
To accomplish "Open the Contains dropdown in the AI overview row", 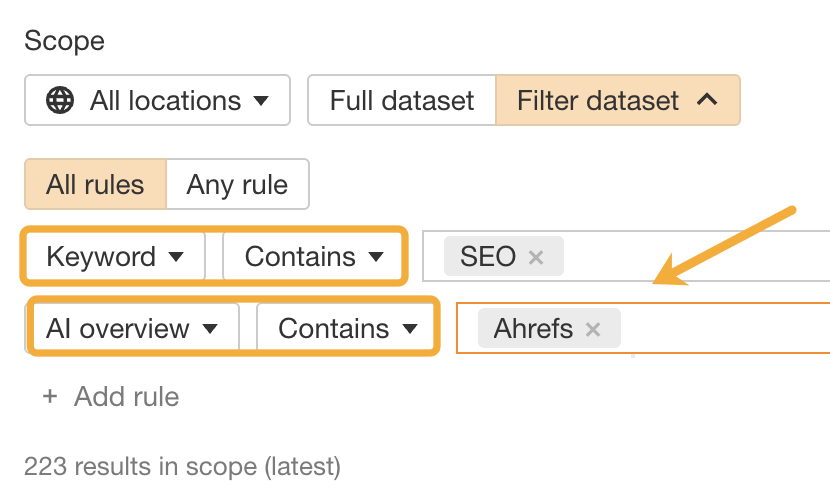I will pos(347,329).
